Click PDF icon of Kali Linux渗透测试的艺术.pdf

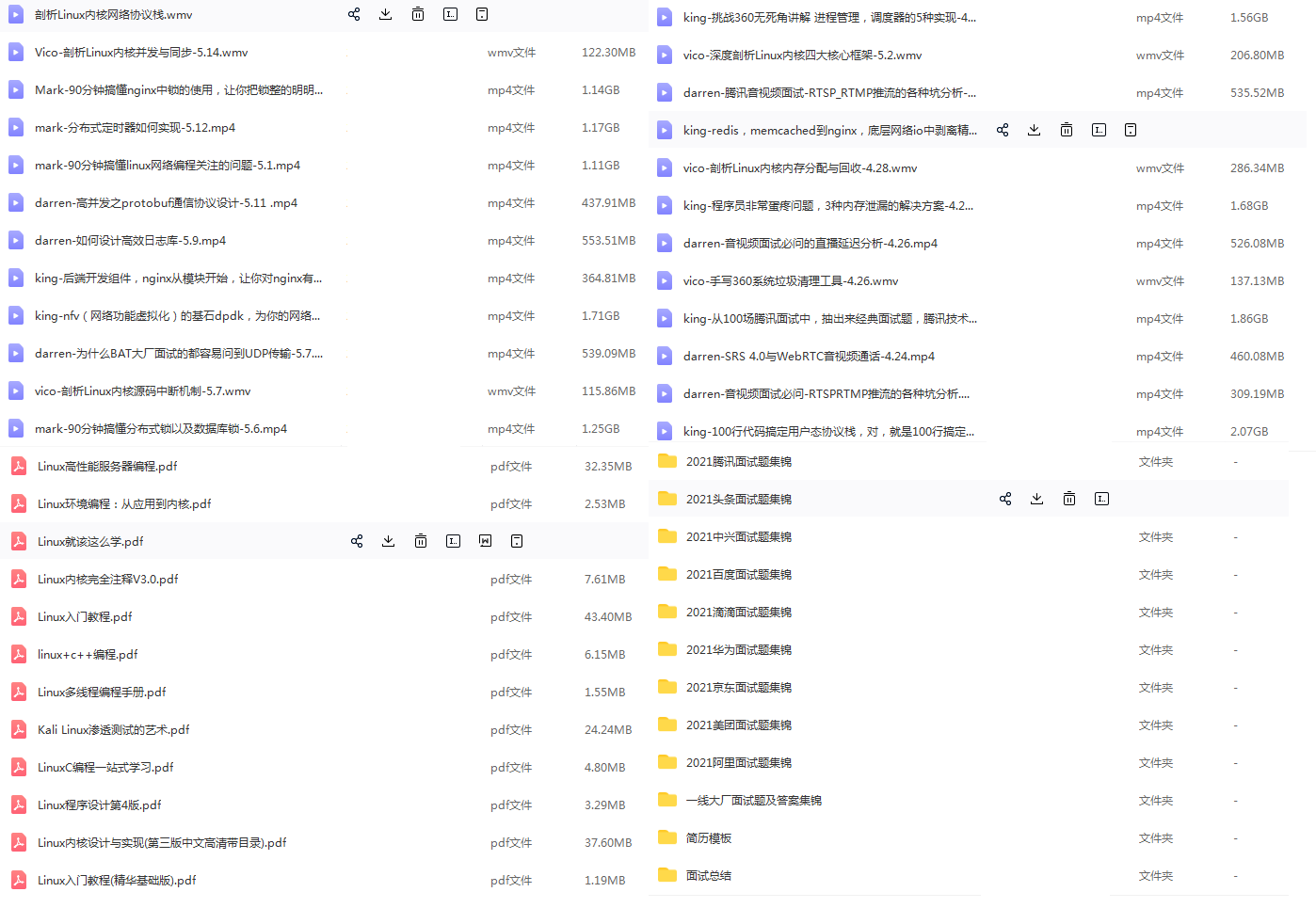(19, 729)
